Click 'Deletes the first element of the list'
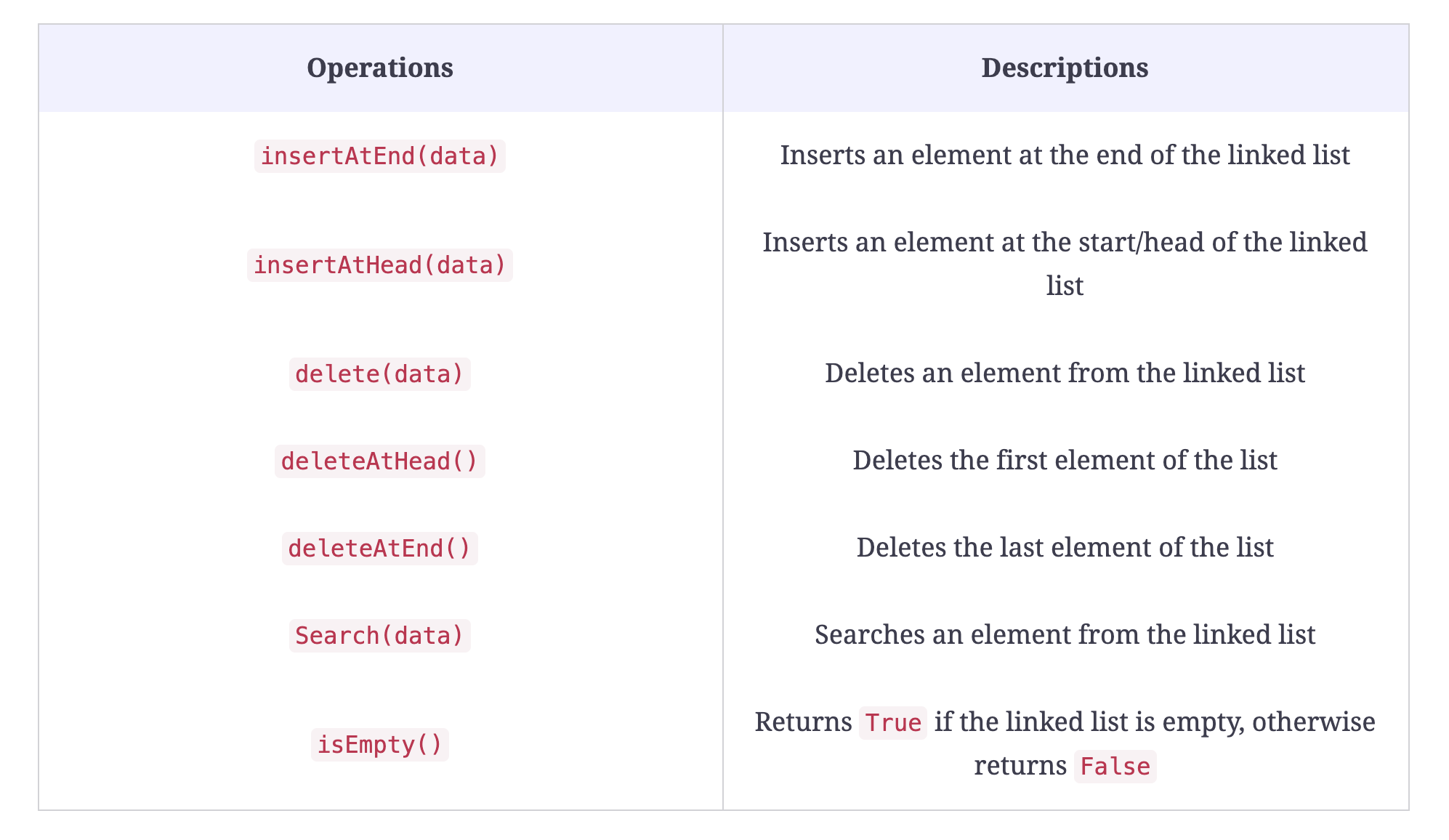The height and width of the screenshot is (840, 1449). coord(1065,460)
